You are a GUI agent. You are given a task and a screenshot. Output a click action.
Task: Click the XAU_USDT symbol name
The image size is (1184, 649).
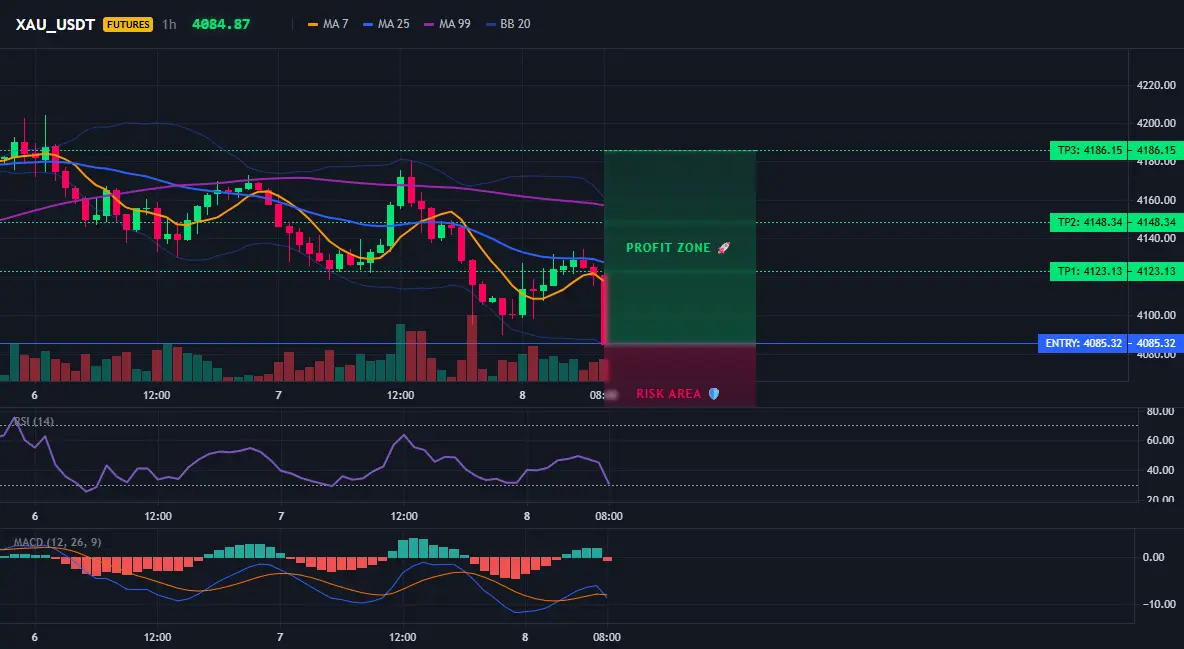[x=55, y=24]
